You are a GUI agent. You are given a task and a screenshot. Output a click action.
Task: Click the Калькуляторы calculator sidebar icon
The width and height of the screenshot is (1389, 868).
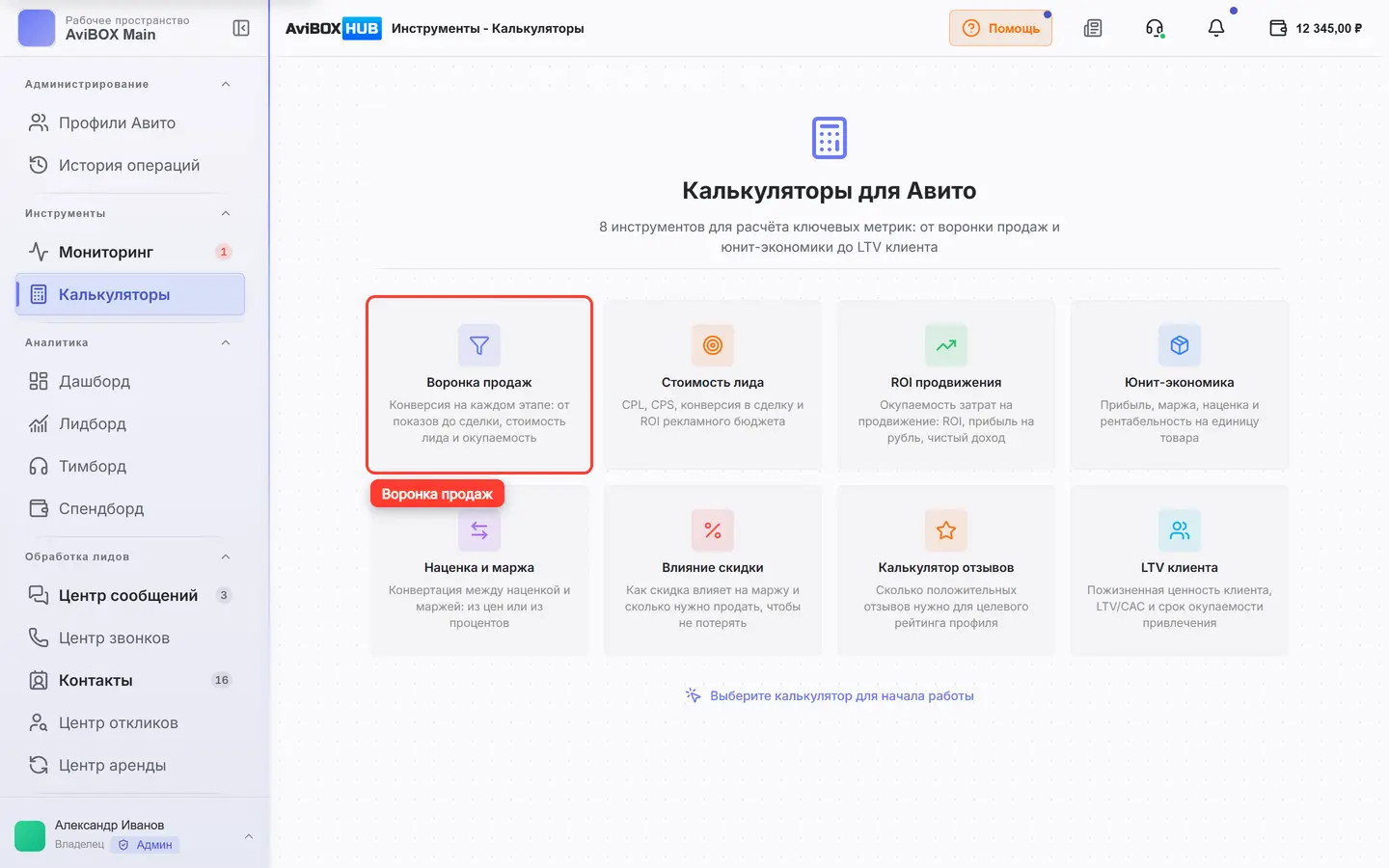[39, 294]
